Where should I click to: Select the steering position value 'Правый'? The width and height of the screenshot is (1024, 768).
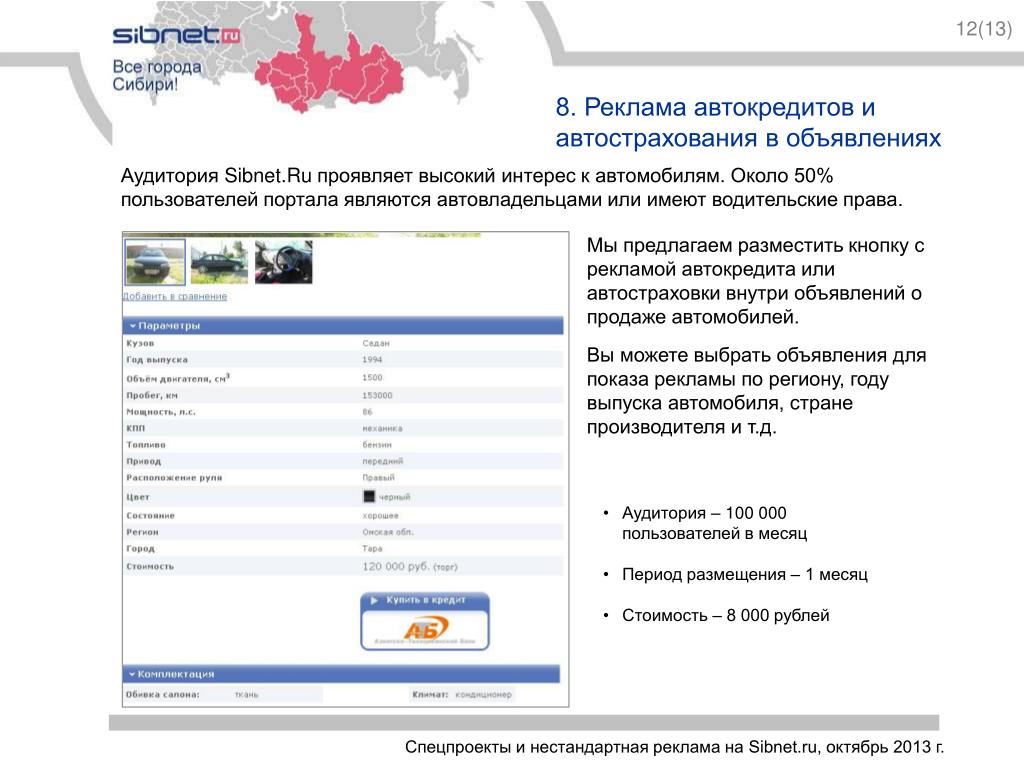coord(378,477)
